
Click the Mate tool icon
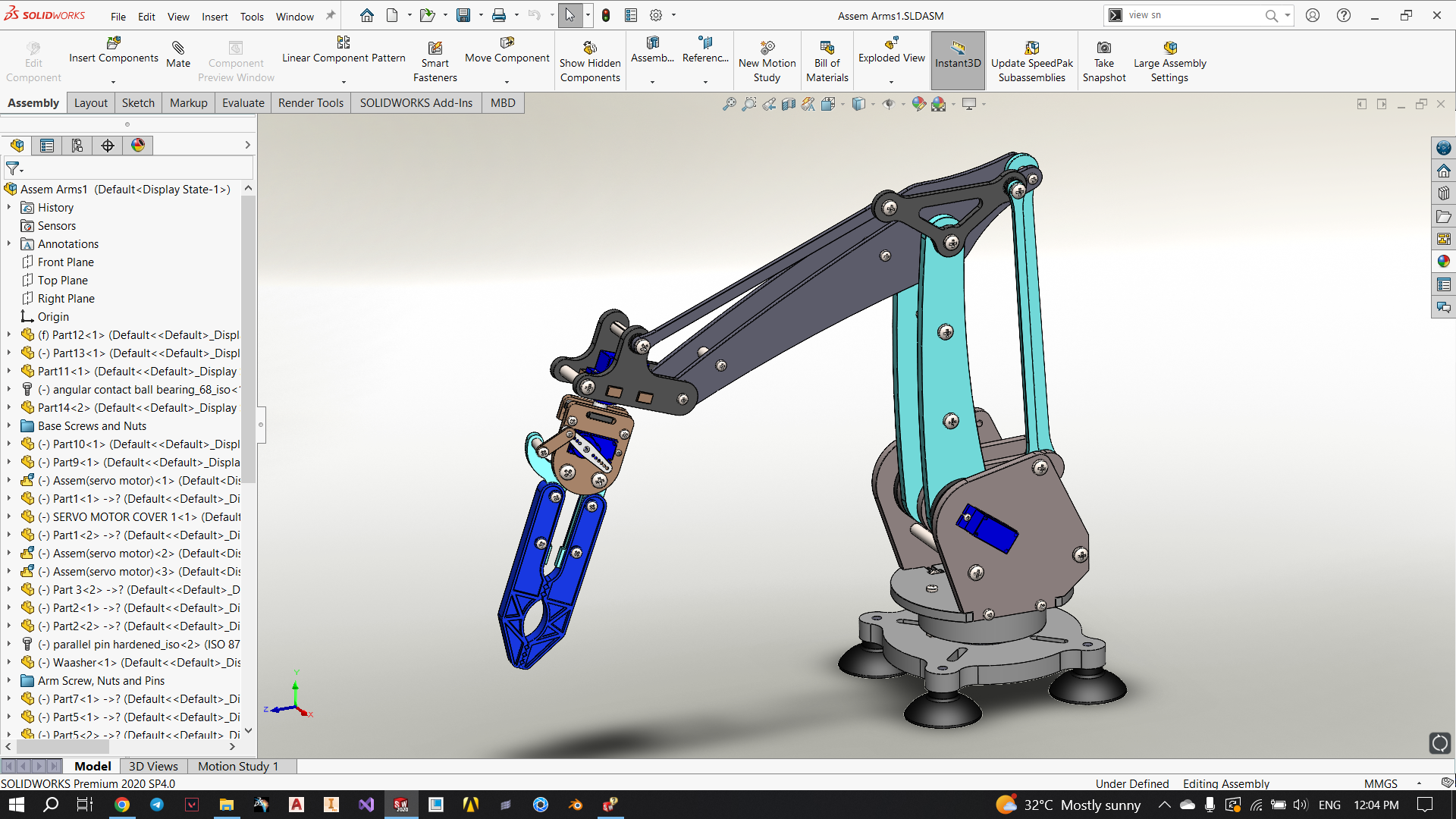178,49
